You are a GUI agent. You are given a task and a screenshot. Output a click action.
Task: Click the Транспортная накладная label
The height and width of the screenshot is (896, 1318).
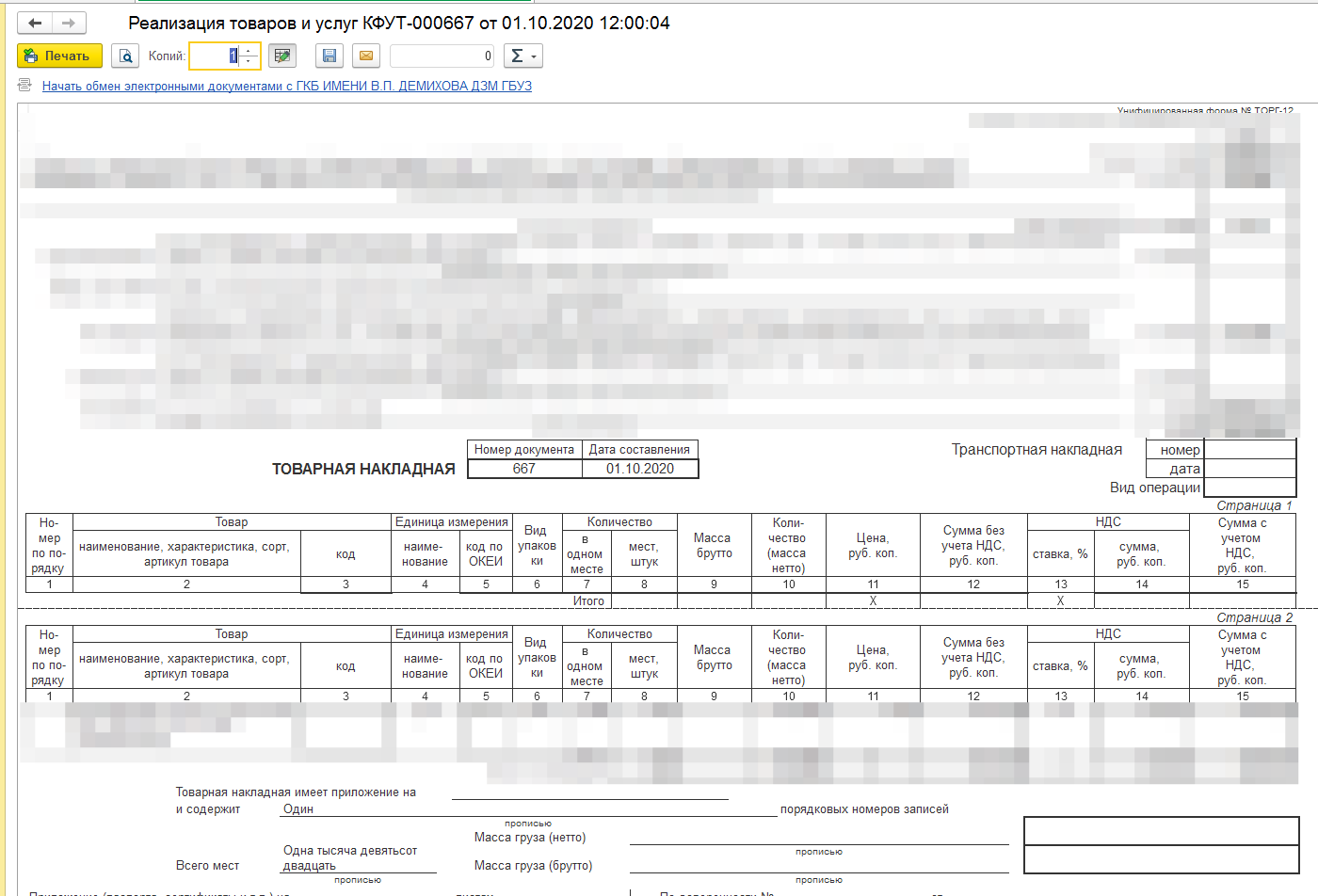click(x=1037, y=449)
